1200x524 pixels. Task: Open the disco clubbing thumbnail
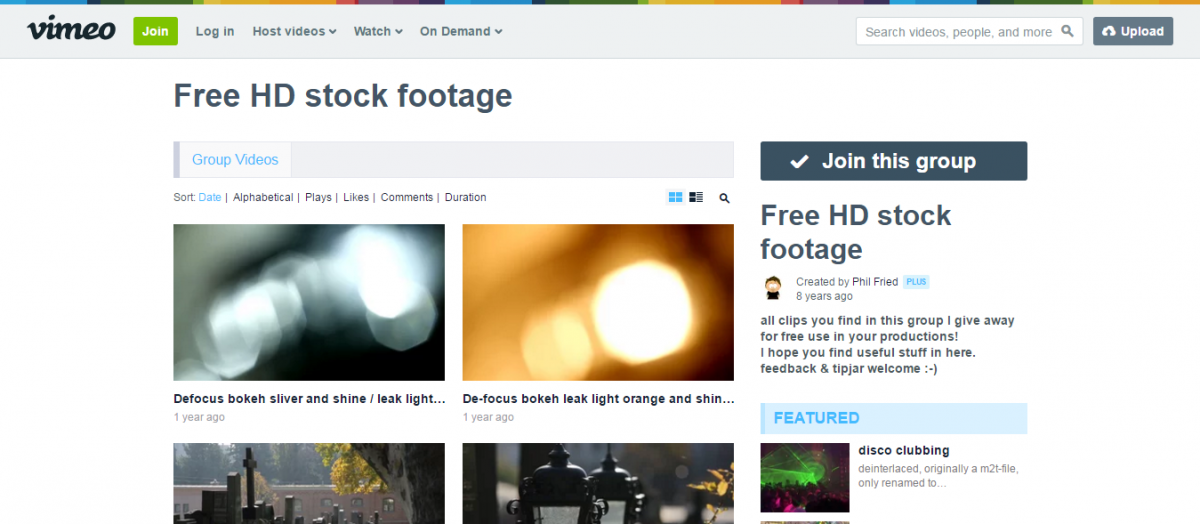click(805, 478)
